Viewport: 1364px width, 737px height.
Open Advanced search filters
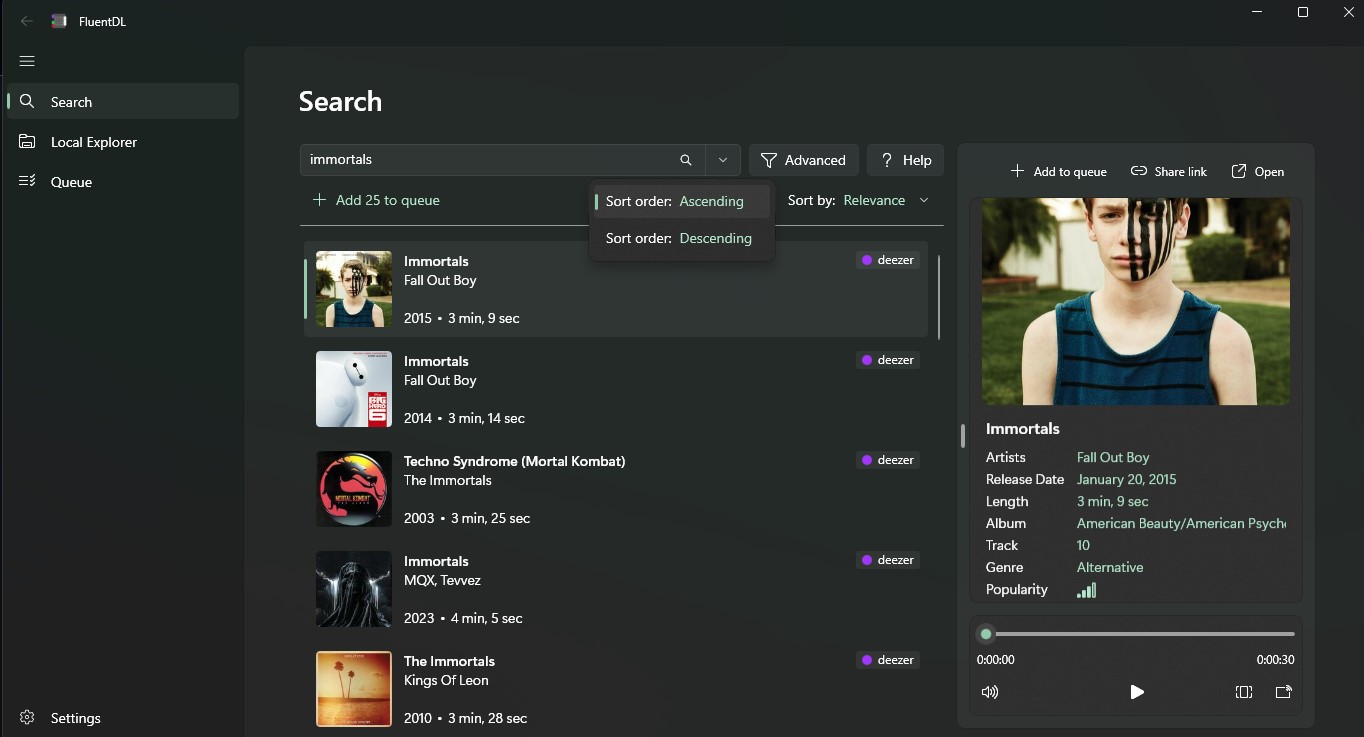click(x=803, y=160)
